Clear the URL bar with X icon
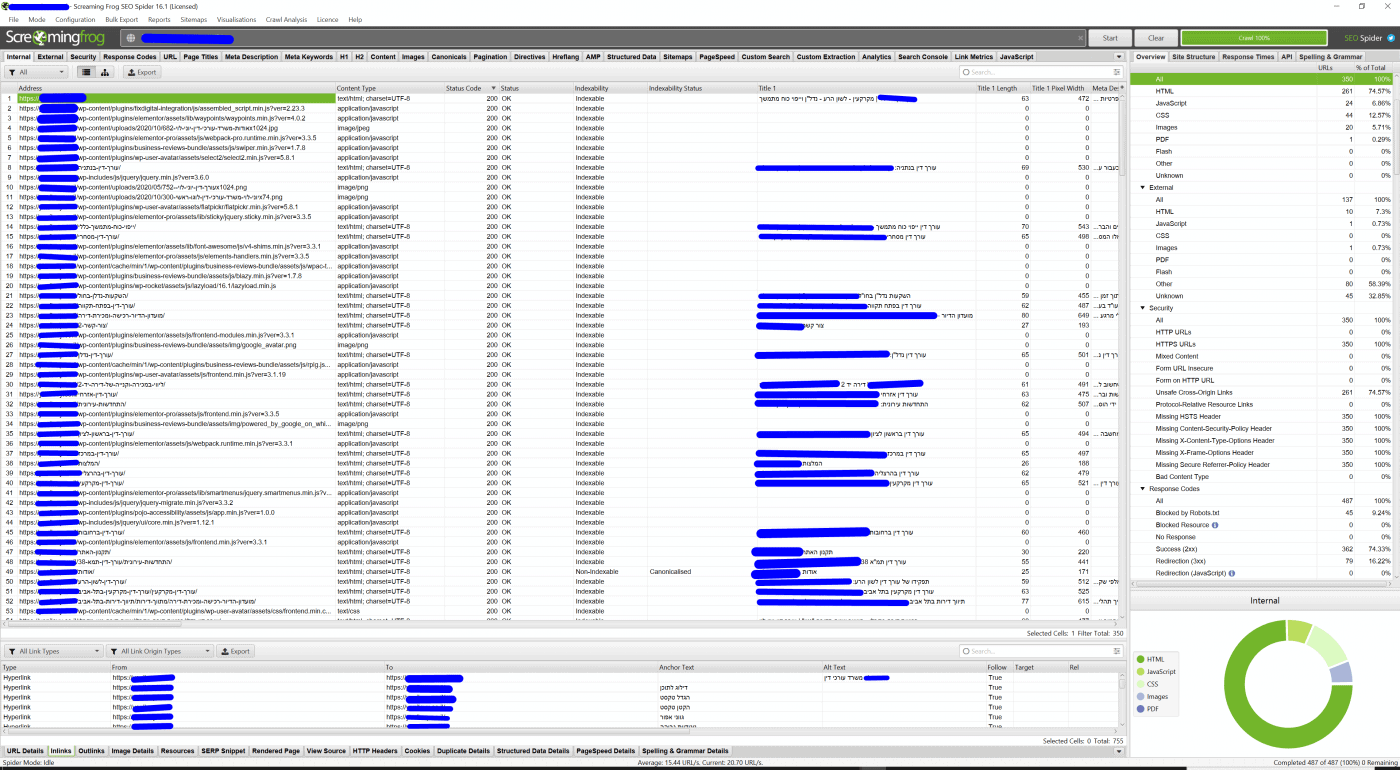 click(x=1079, y=38)
